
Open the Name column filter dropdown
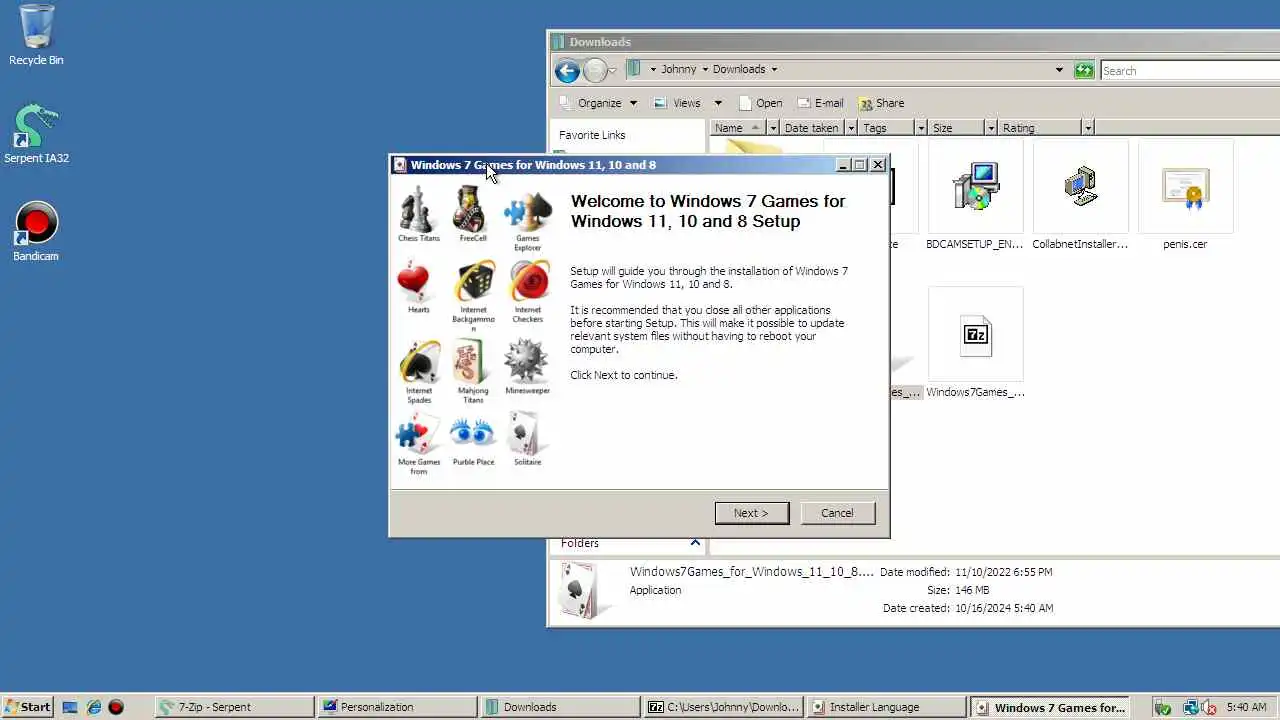tap(772, 128)
